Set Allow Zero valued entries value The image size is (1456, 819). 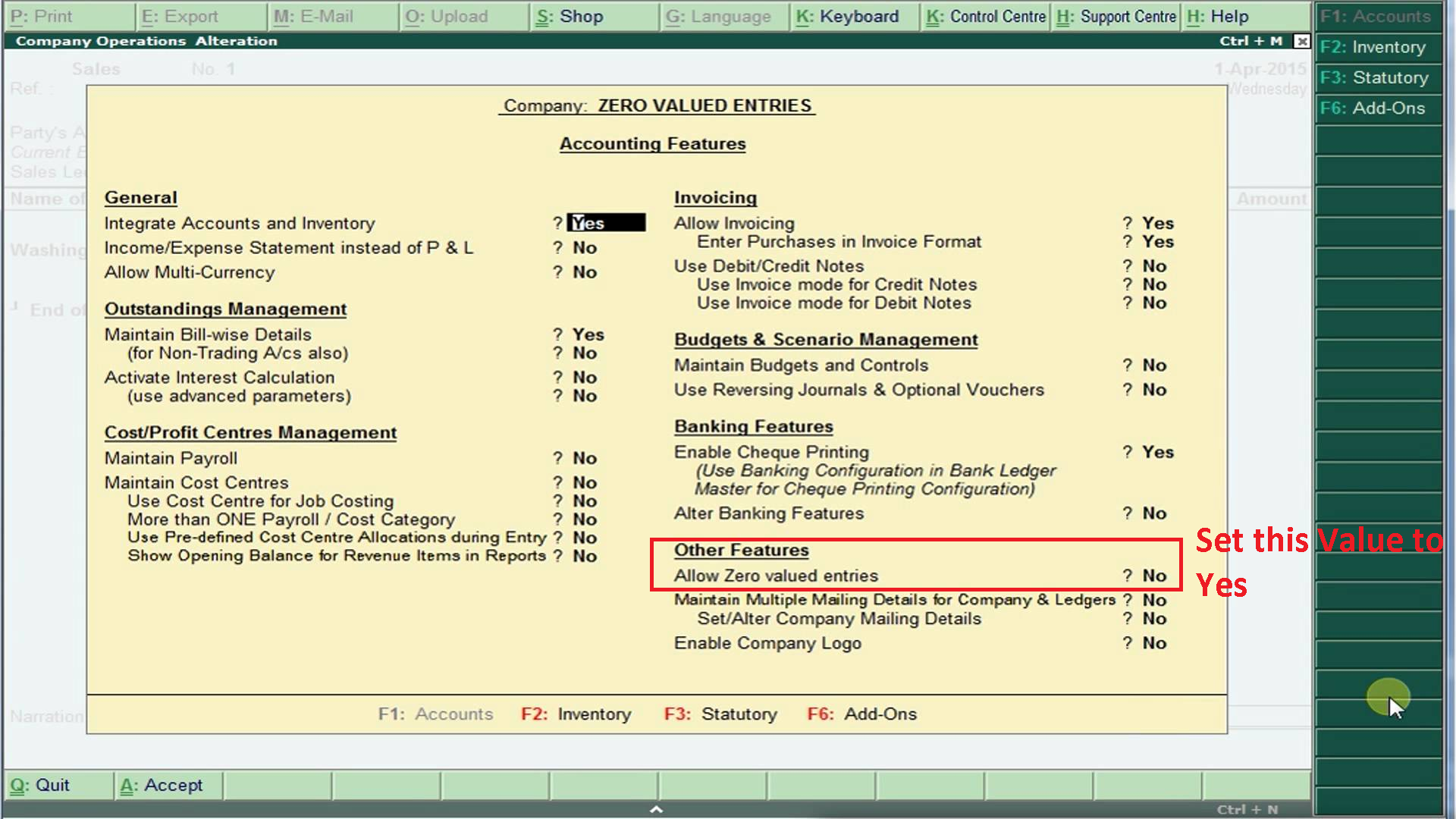coord(1154,576)
